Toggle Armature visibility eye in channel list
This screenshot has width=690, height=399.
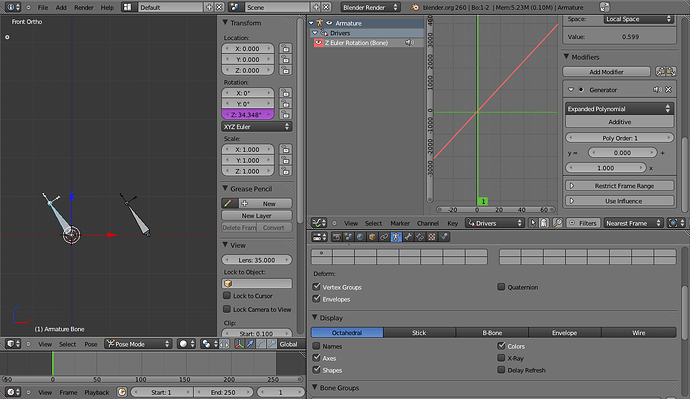coord(329,23)
